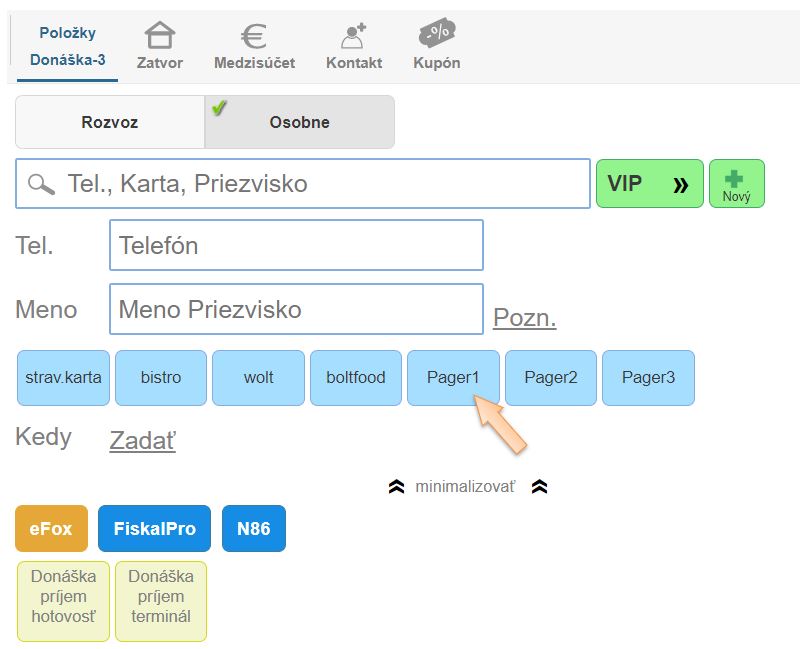Select the Pager1 tag button
Image resolution: width=800 pixels, height=649 pixels.
(x=453, y=377)
